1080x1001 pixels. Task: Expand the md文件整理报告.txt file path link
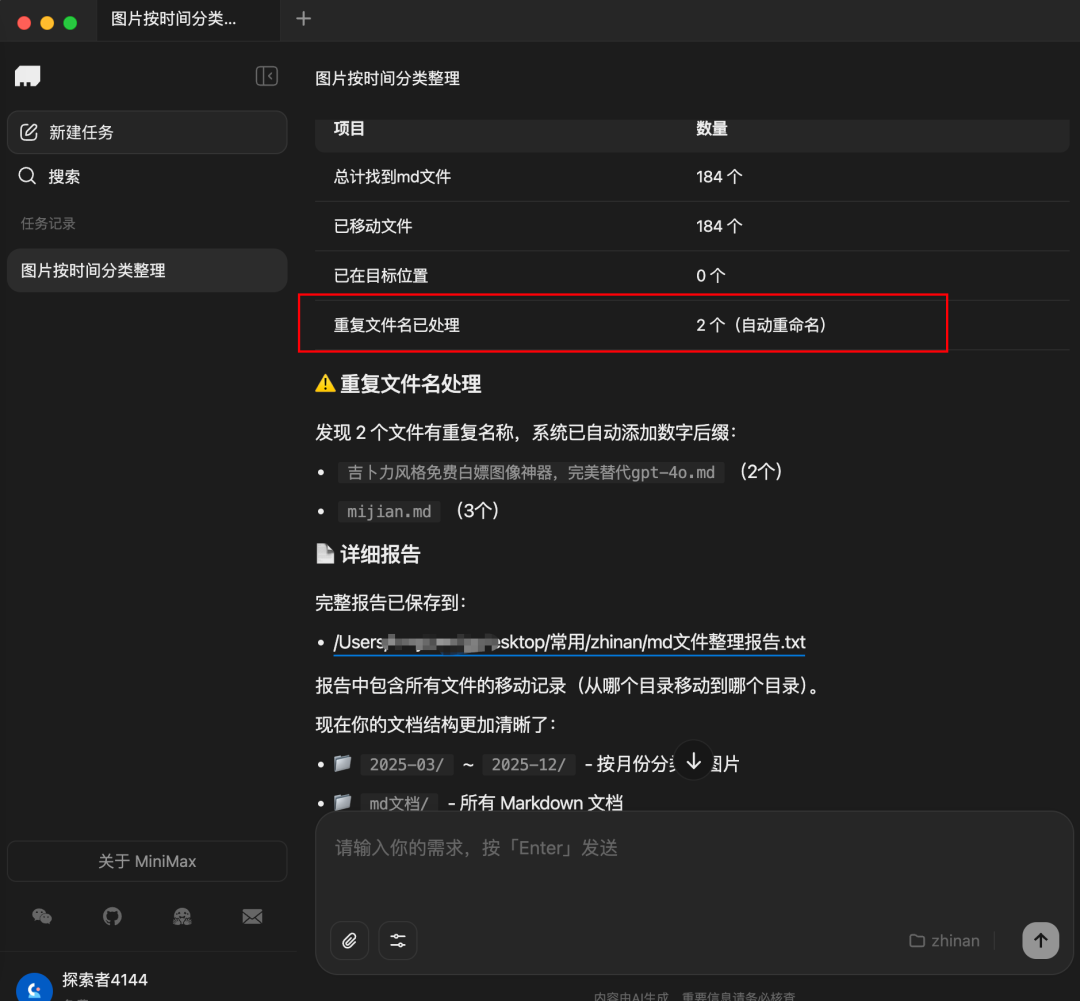pyautogui.click(x=570, y=642)
